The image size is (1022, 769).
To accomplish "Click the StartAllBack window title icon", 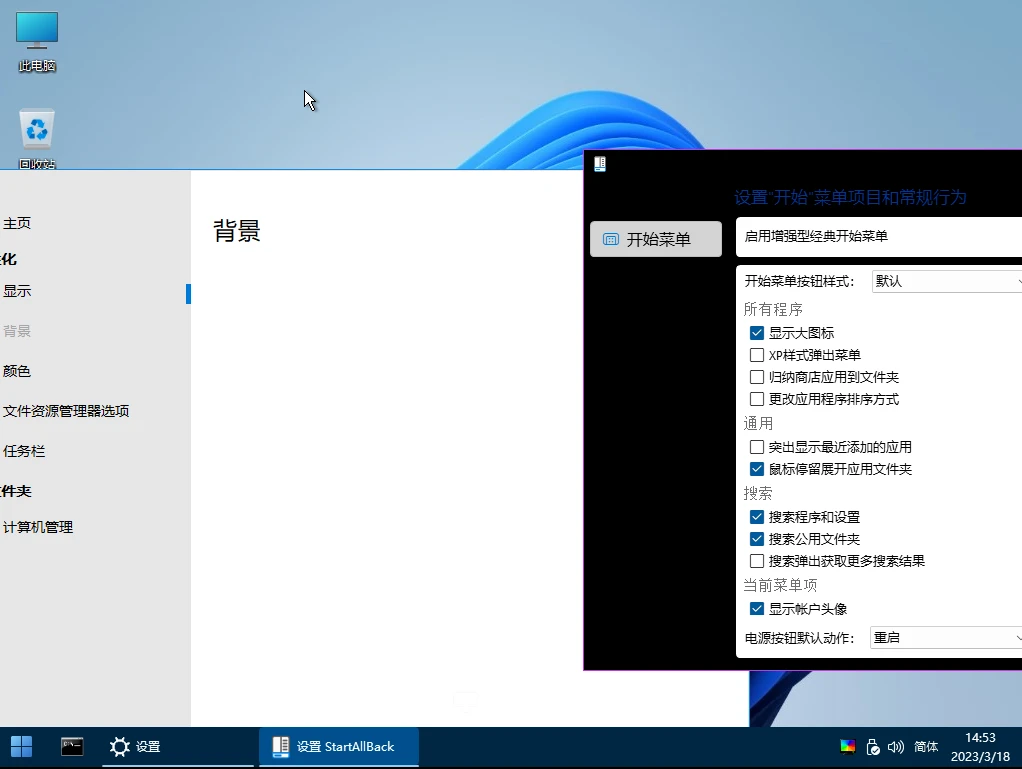I will (600, 164).
